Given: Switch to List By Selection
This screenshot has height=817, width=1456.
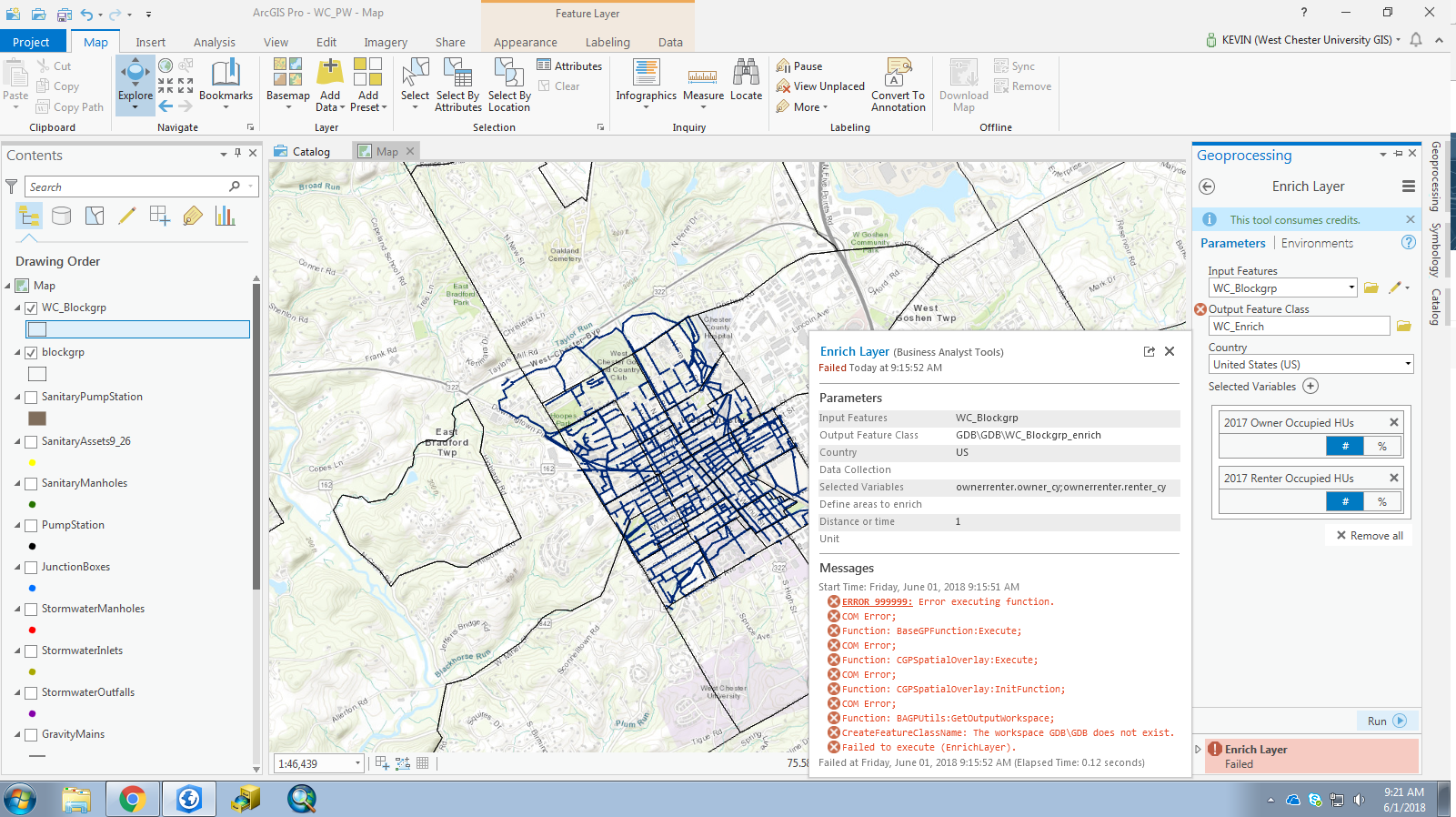Looking at the screenshot, I should pyautogui.click(x=95, y=216).
